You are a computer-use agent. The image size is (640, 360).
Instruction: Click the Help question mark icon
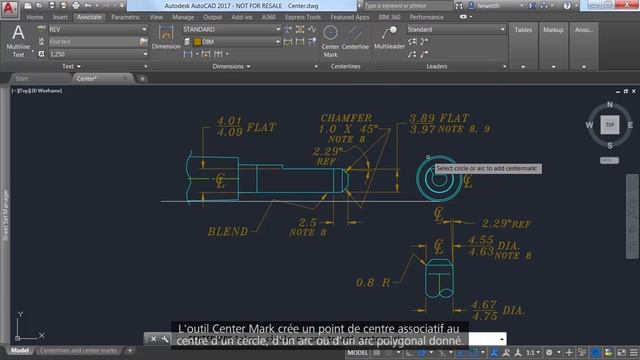567,6
